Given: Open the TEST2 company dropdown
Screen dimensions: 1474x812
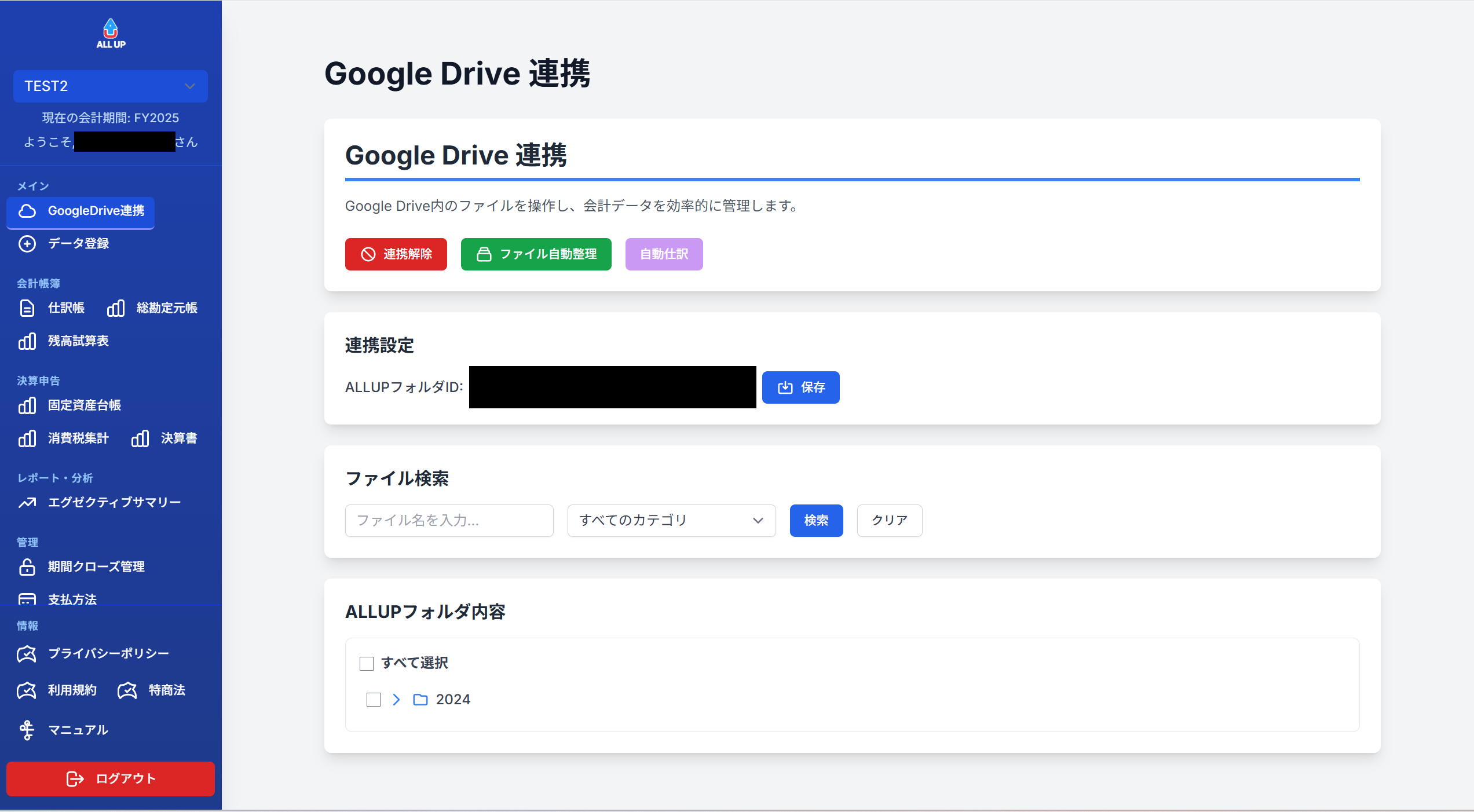Looking at the screenshot, I should pyautogui.click(x=111, y=86).
